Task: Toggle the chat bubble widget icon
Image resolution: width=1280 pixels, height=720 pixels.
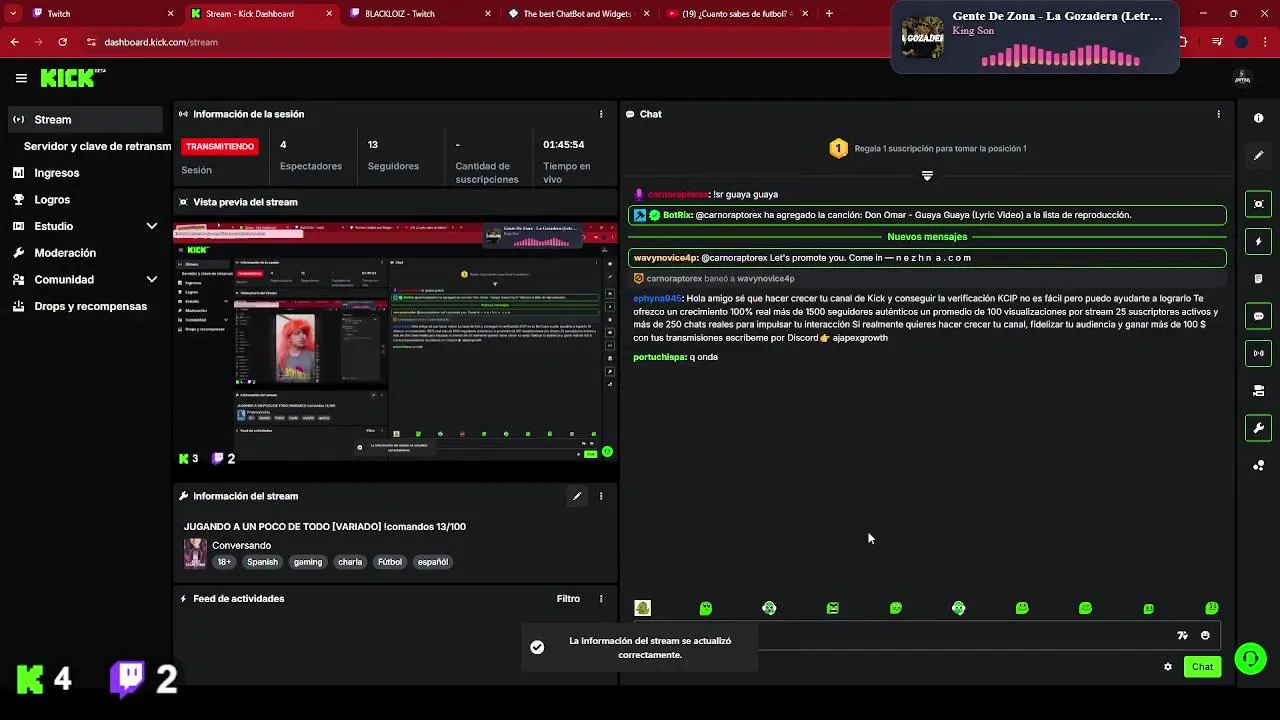Action: click(x=1258, y=316)
